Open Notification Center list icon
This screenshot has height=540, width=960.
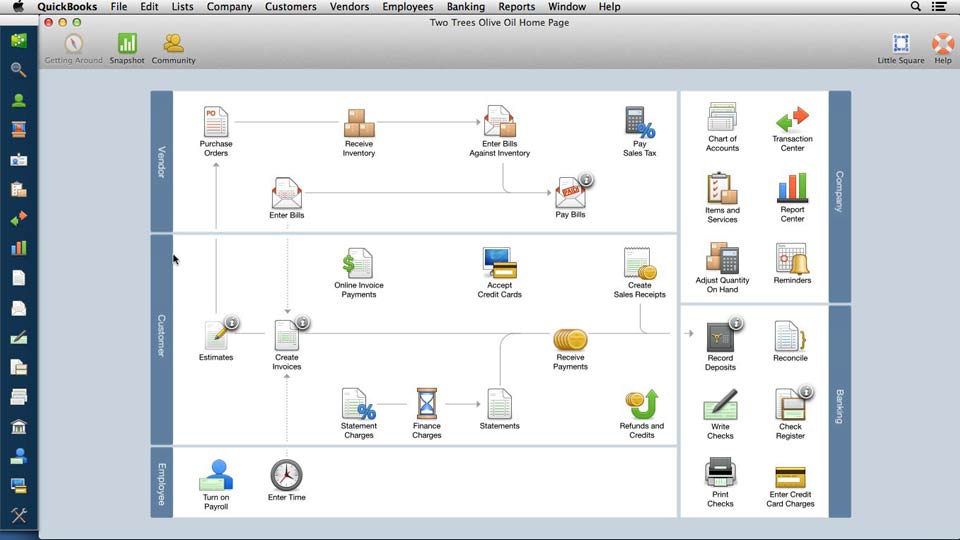point(939,6)
